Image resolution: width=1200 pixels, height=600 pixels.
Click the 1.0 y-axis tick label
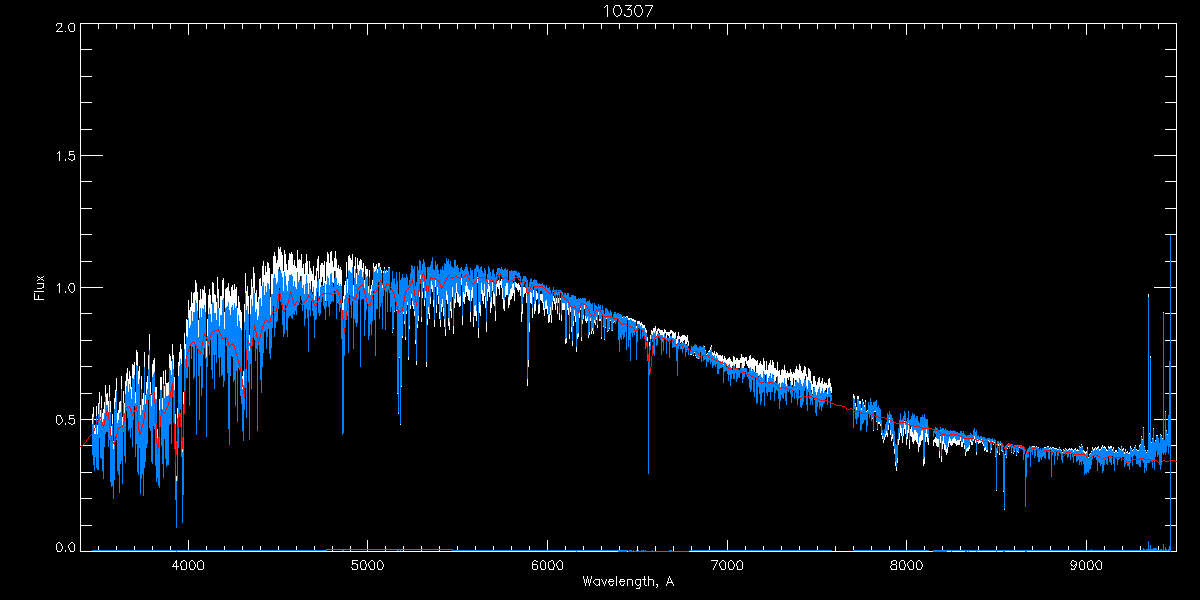[64, 288]
